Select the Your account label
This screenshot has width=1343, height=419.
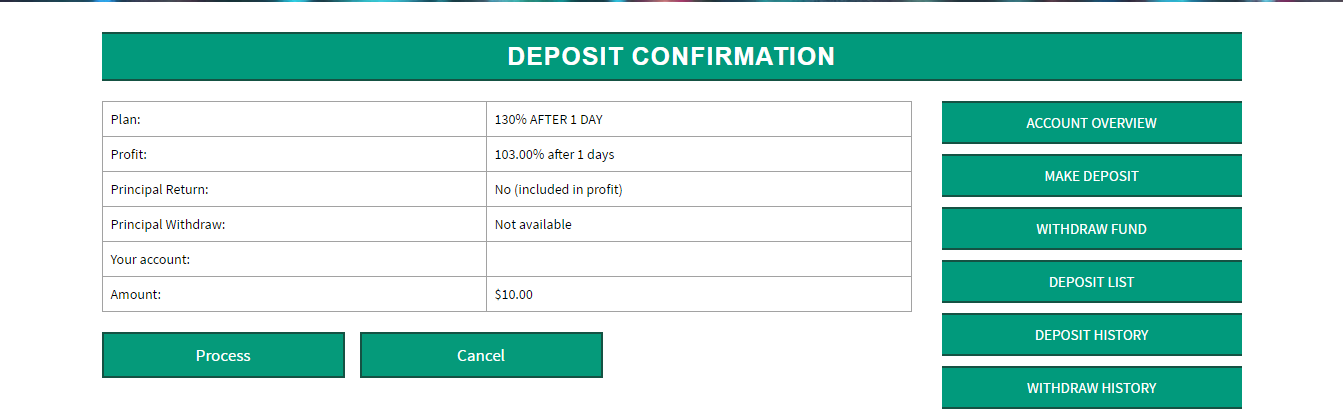(150, 259)
